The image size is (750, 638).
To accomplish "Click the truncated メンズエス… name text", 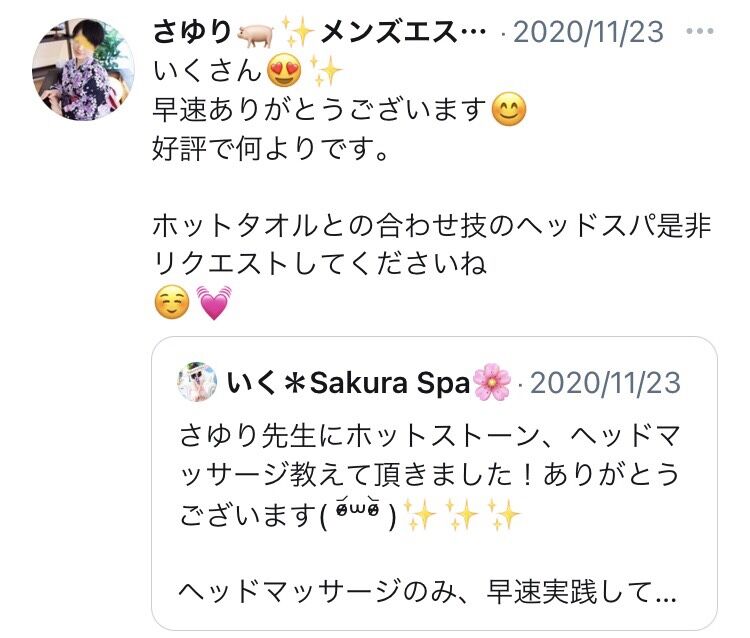I will tap(403, 32).
